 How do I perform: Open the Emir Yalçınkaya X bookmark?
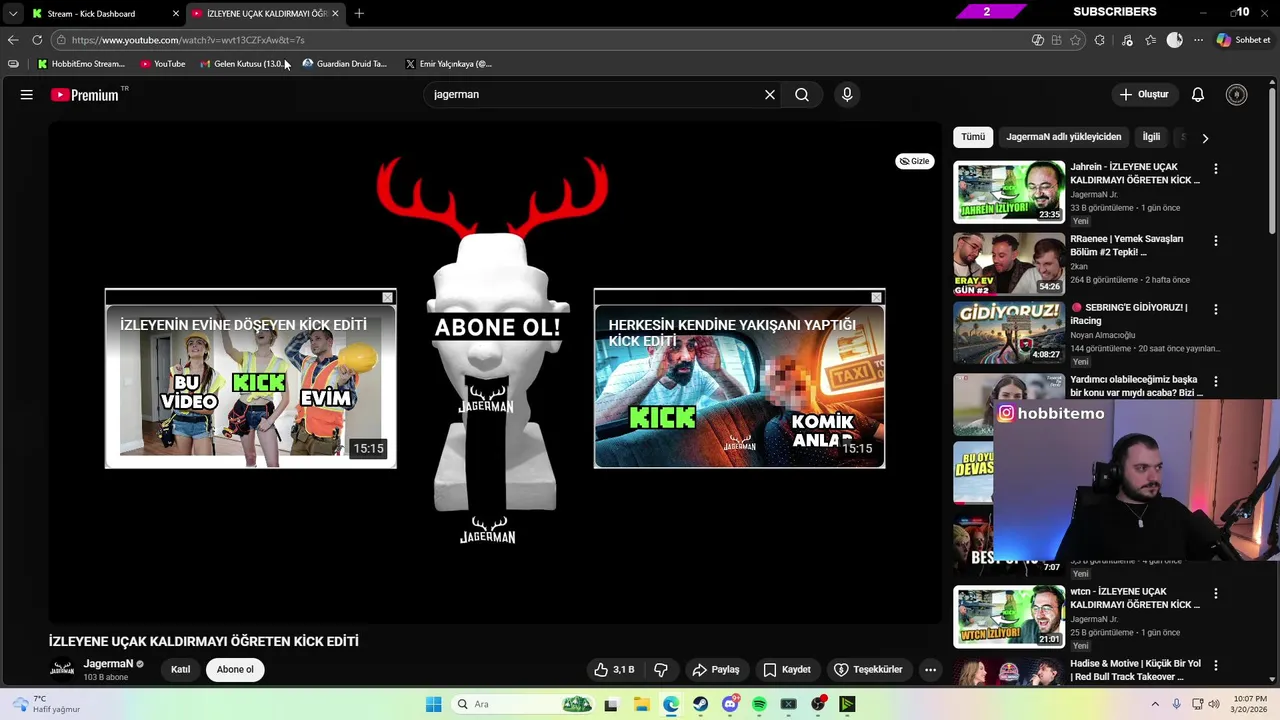(449, 64)
